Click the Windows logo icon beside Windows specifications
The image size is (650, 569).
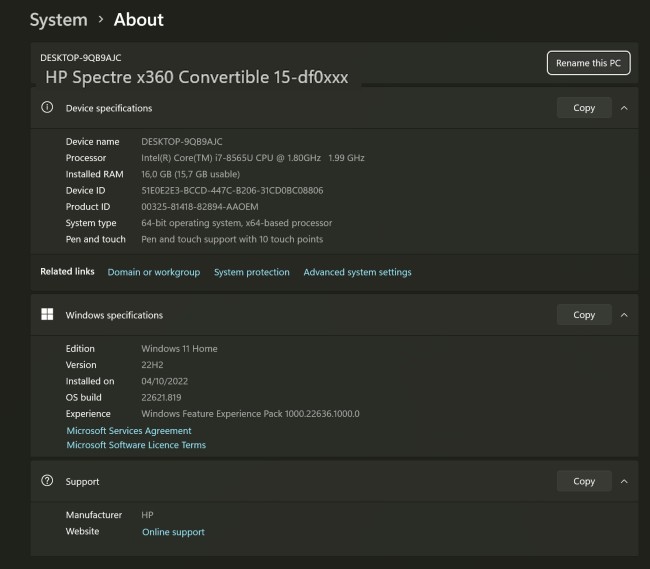click(47, 315)
